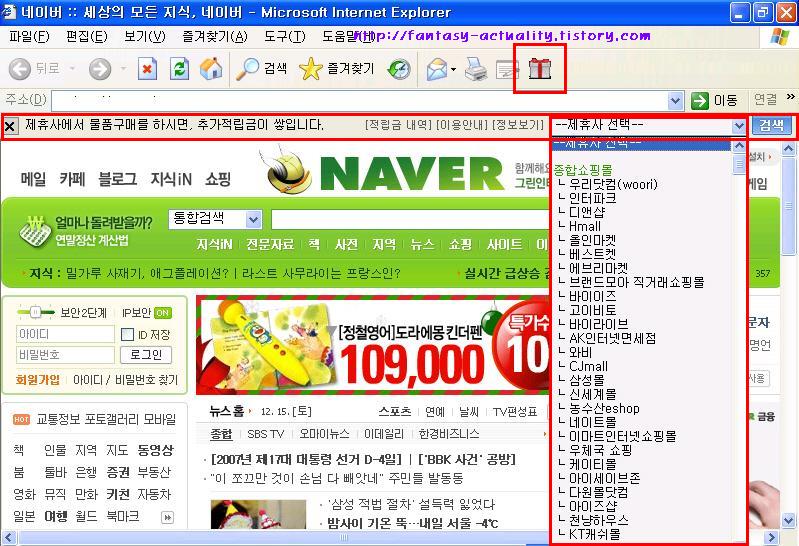The image size is (799, 546).
Task: Open the 검색 magnifier toolbar button
Action: (x=261, y=69)
